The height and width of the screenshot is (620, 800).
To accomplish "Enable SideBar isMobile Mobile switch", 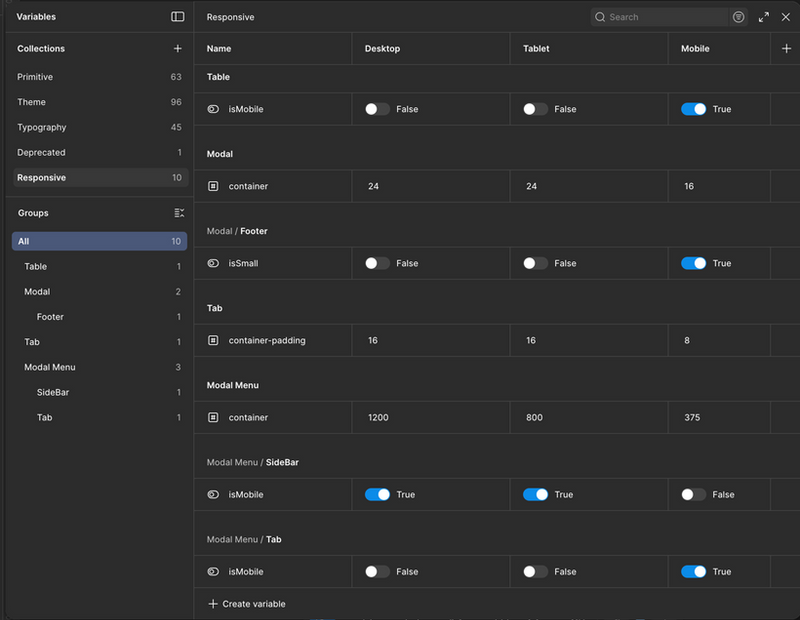I will [693, 494].
